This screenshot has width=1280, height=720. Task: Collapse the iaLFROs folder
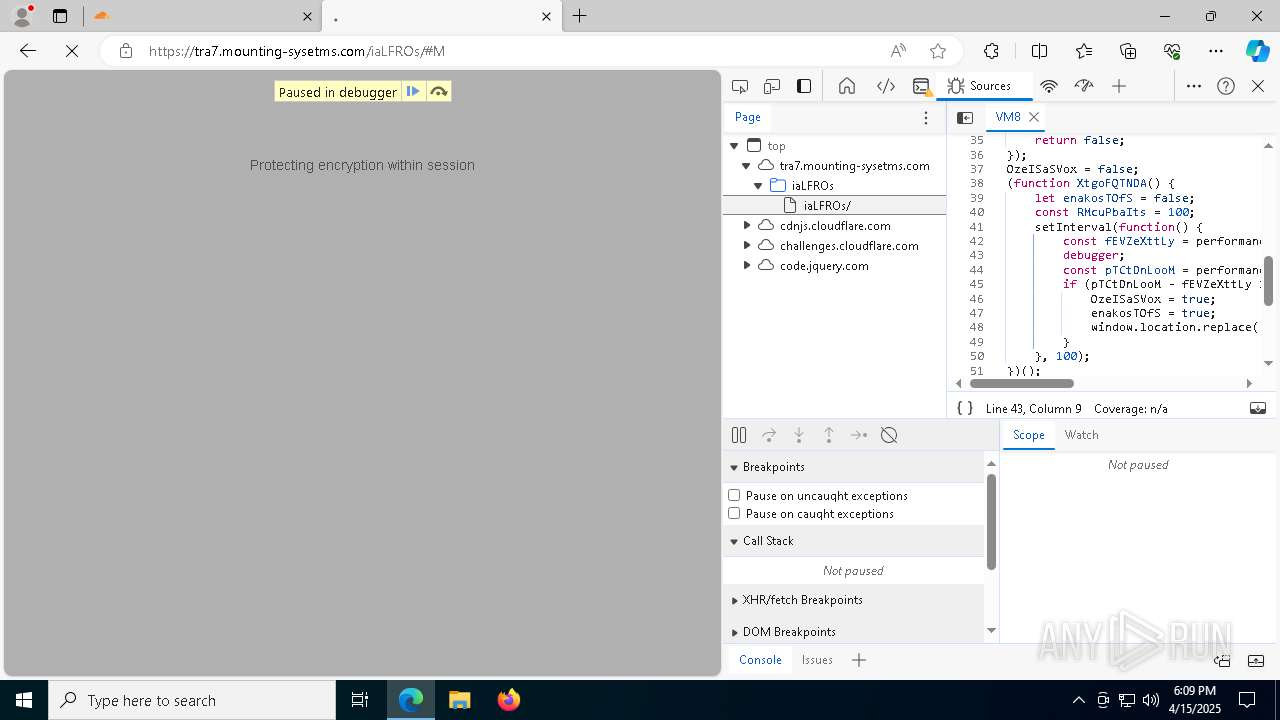click(758, 186)
